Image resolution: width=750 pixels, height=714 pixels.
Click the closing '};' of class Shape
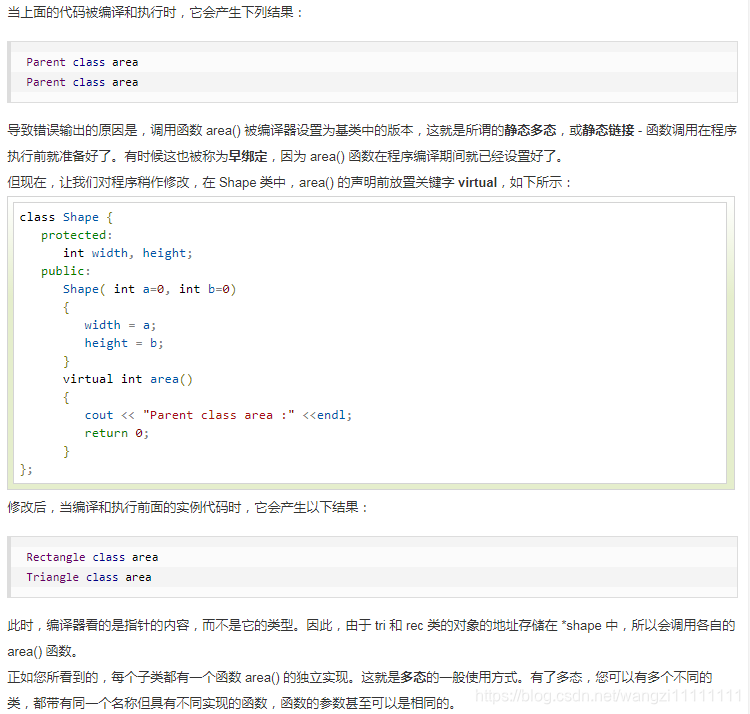tap(26, 470)
